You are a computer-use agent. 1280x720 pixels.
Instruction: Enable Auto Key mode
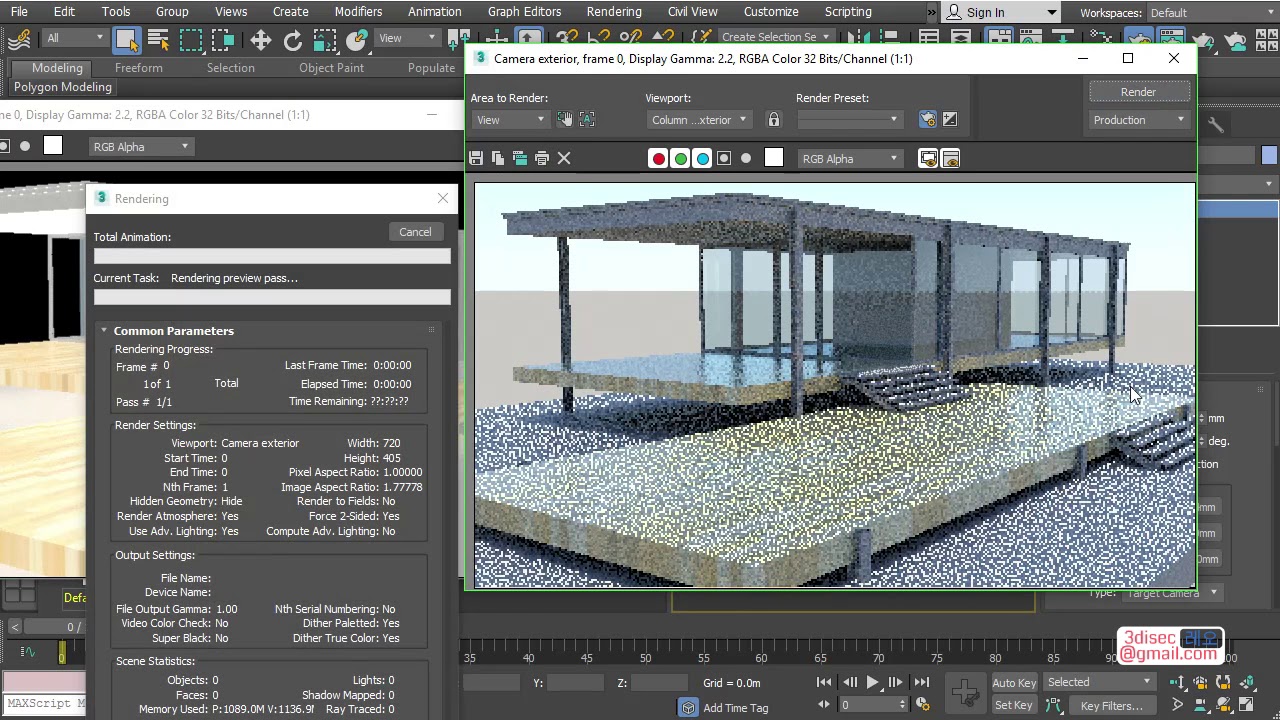pyautogui.click(x=1014, y=683)
